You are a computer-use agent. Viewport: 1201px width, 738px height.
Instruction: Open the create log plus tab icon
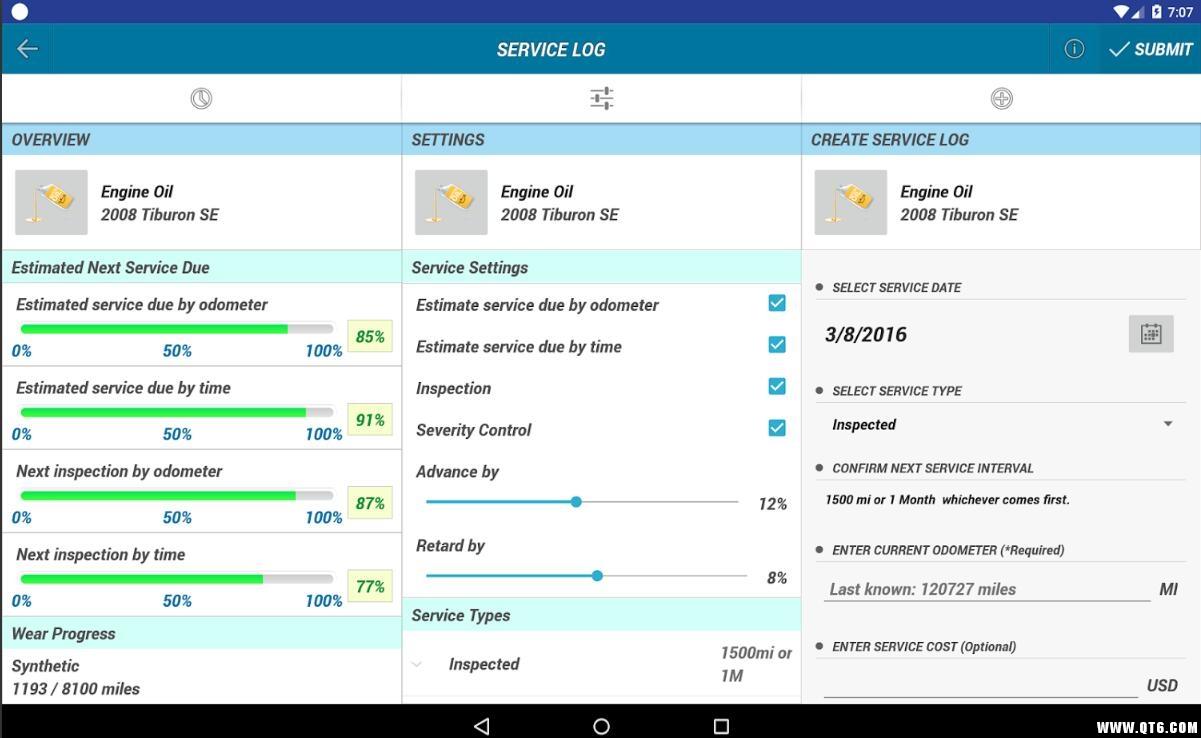(x=1001, y=98)
